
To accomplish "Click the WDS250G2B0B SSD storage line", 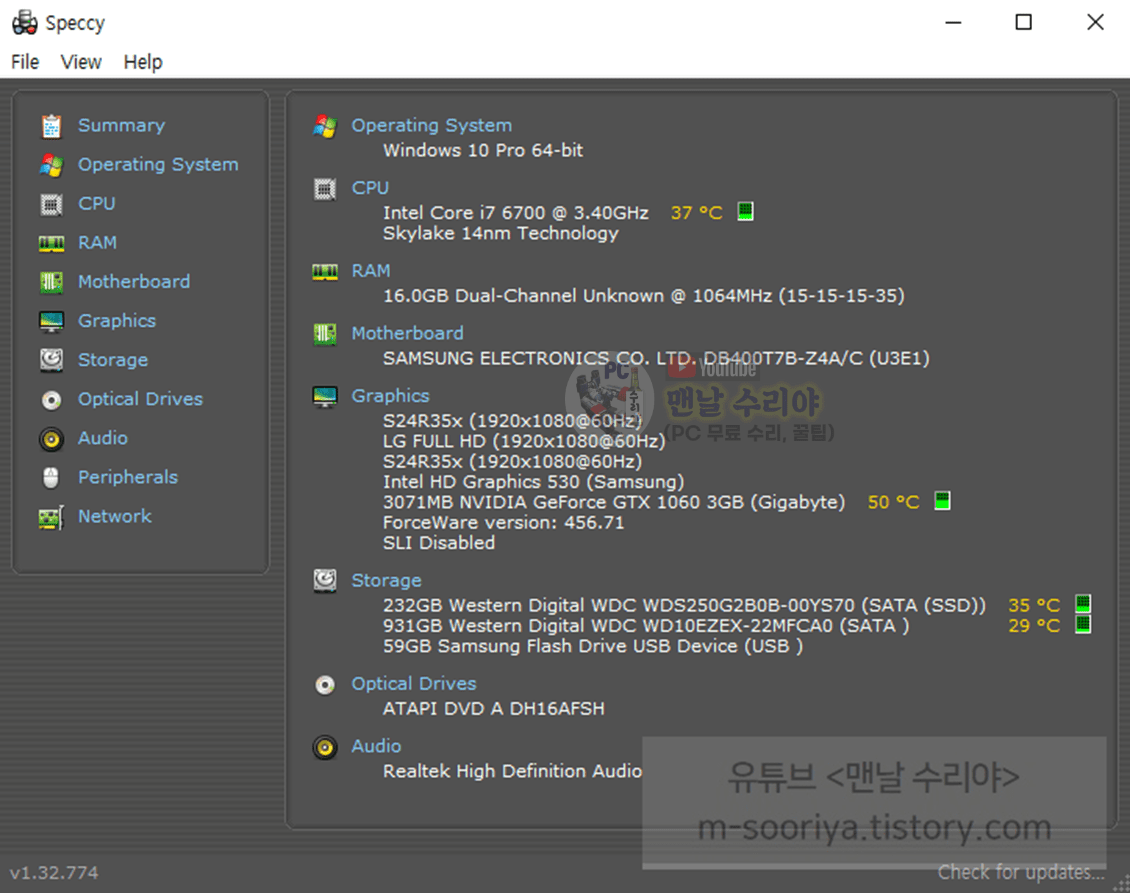I will [685, 605].
